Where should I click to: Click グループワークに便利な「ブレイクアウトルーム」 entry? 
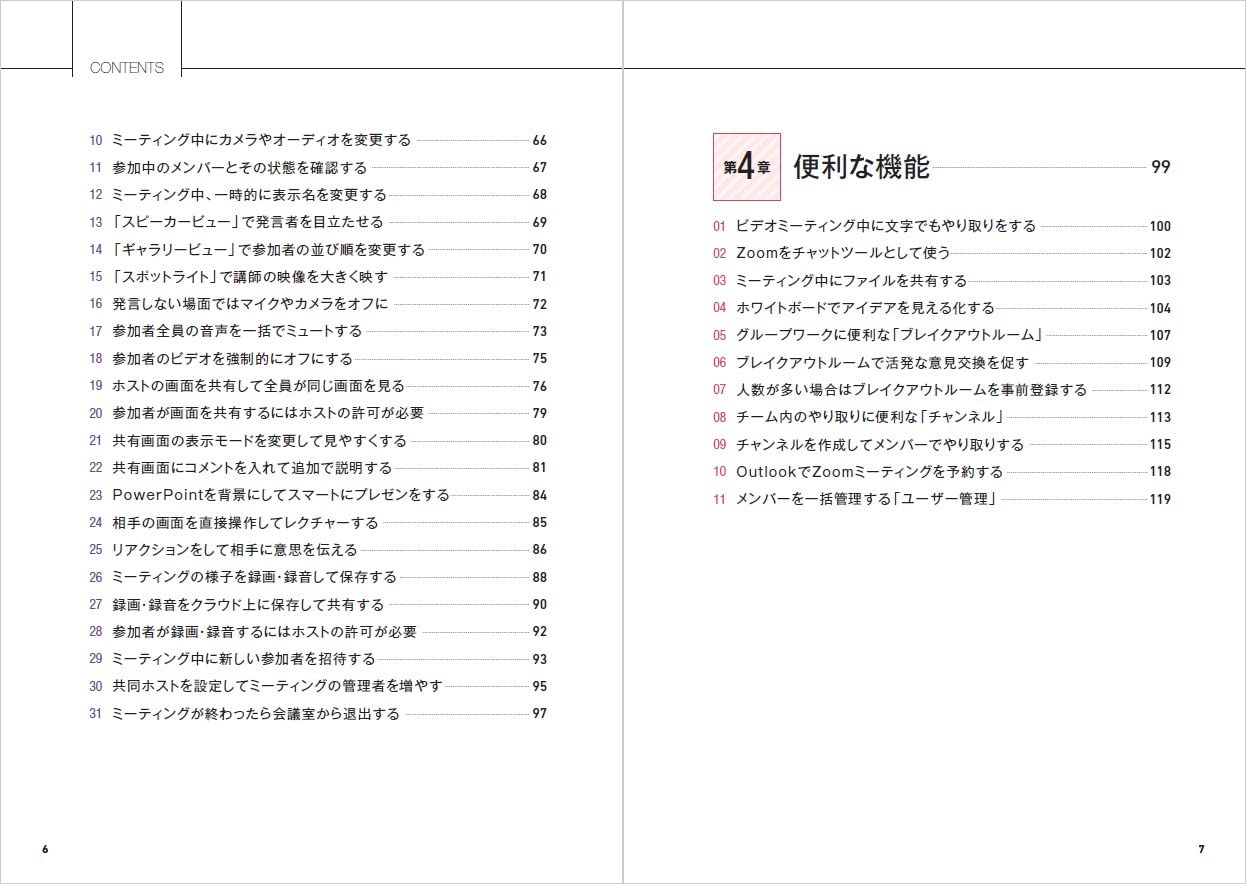[x=889, y=336]
